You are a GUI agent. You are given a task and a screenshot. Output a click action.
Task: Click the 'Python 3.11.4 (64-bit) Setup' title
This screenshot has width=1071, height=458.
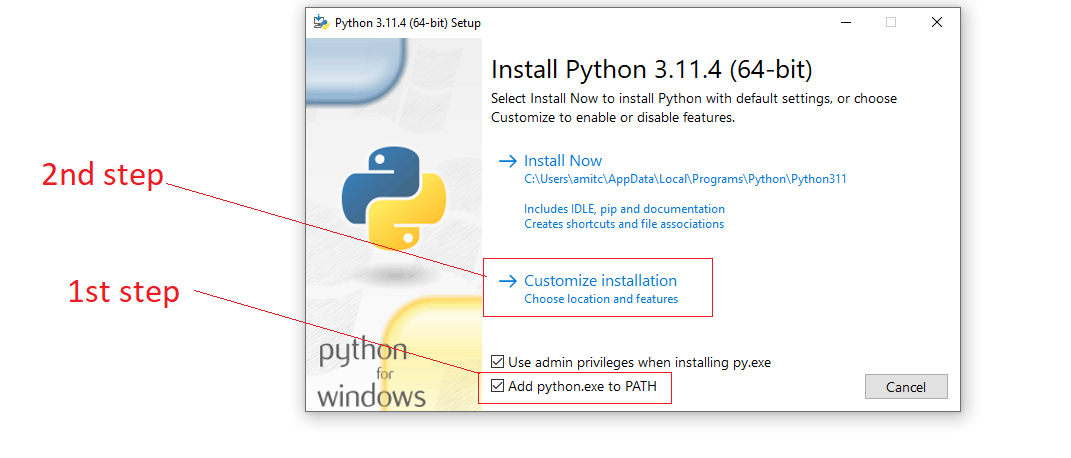pos(408,23)
